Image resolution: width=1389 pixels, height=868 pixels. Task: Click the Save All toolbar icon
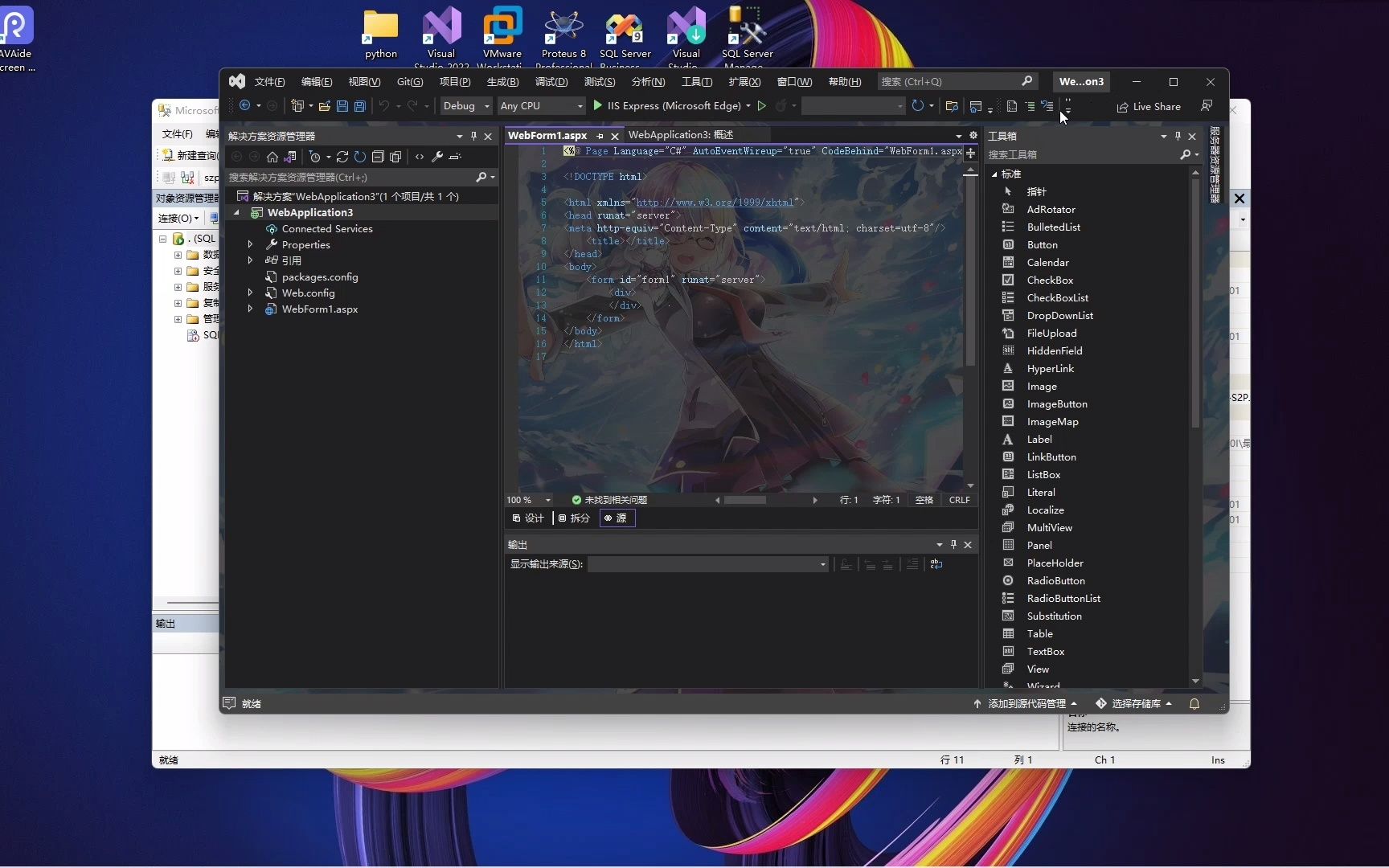click(x=360, y=106)
